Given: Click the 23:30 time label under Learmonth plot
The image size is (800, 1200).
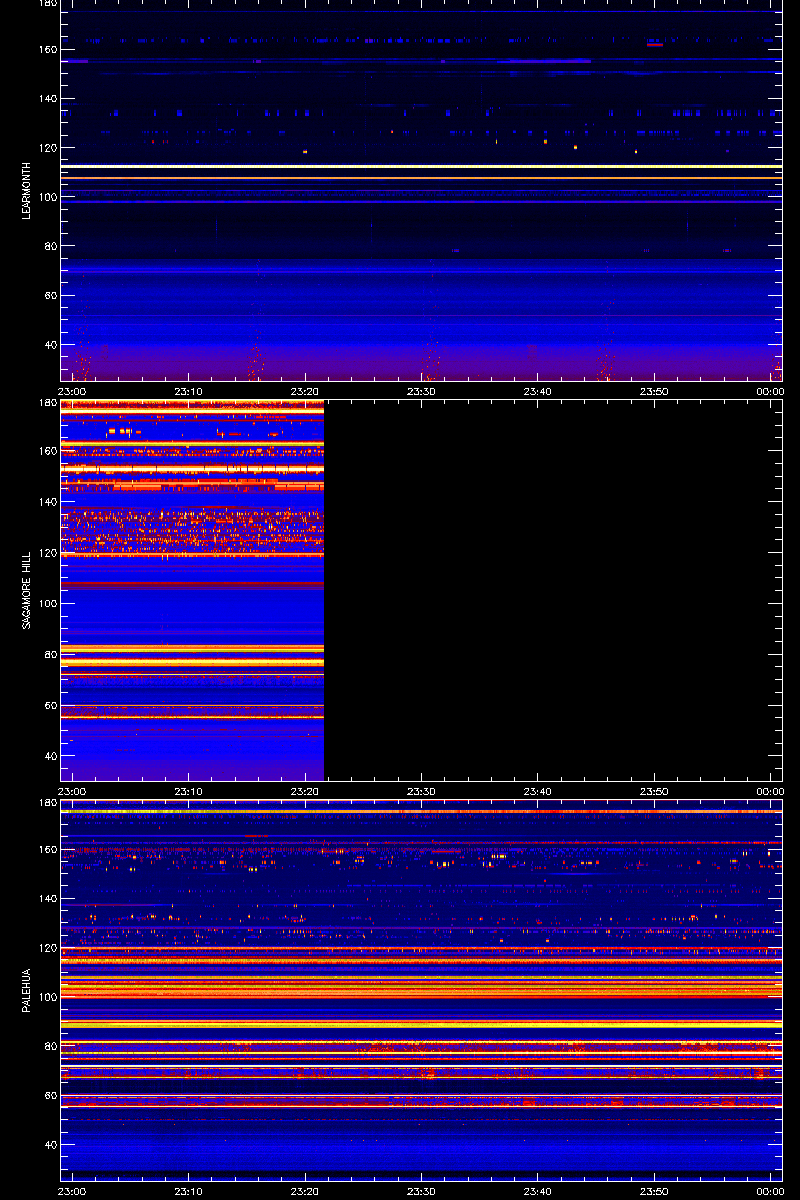Looking at the screenshot, I should click(421, 392).
